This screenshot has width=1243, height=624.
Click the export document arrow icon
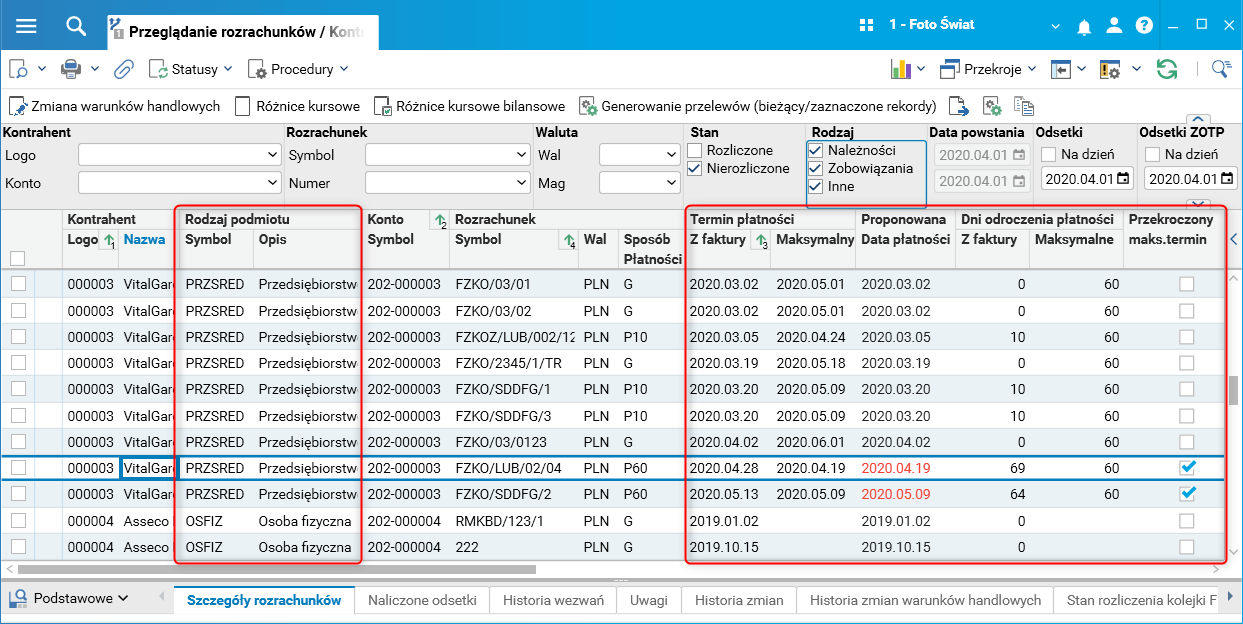pos(959,106)
